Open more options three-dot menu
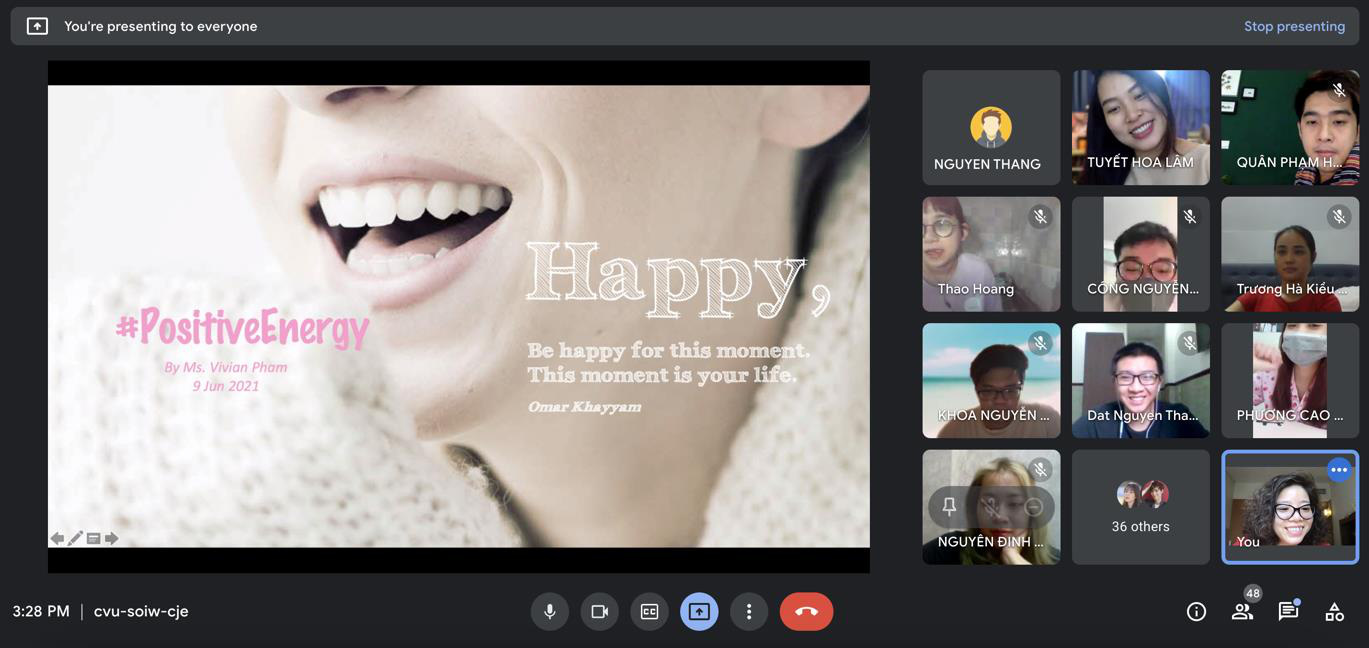The width and height of the screenshot is (1369, 648). (749, 612)
